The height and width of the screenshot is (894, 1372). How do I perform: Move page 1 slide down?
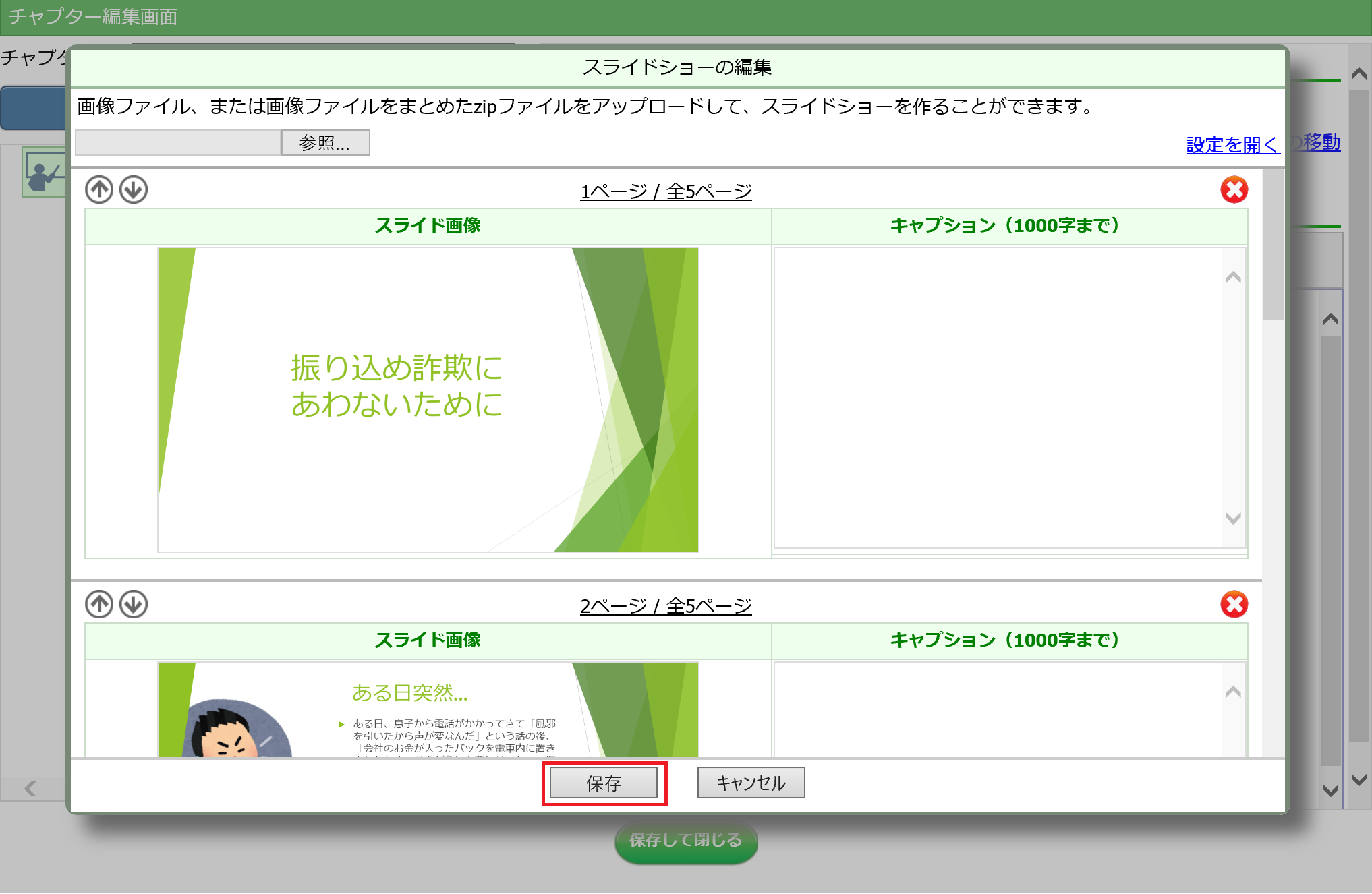coord(134,190)
